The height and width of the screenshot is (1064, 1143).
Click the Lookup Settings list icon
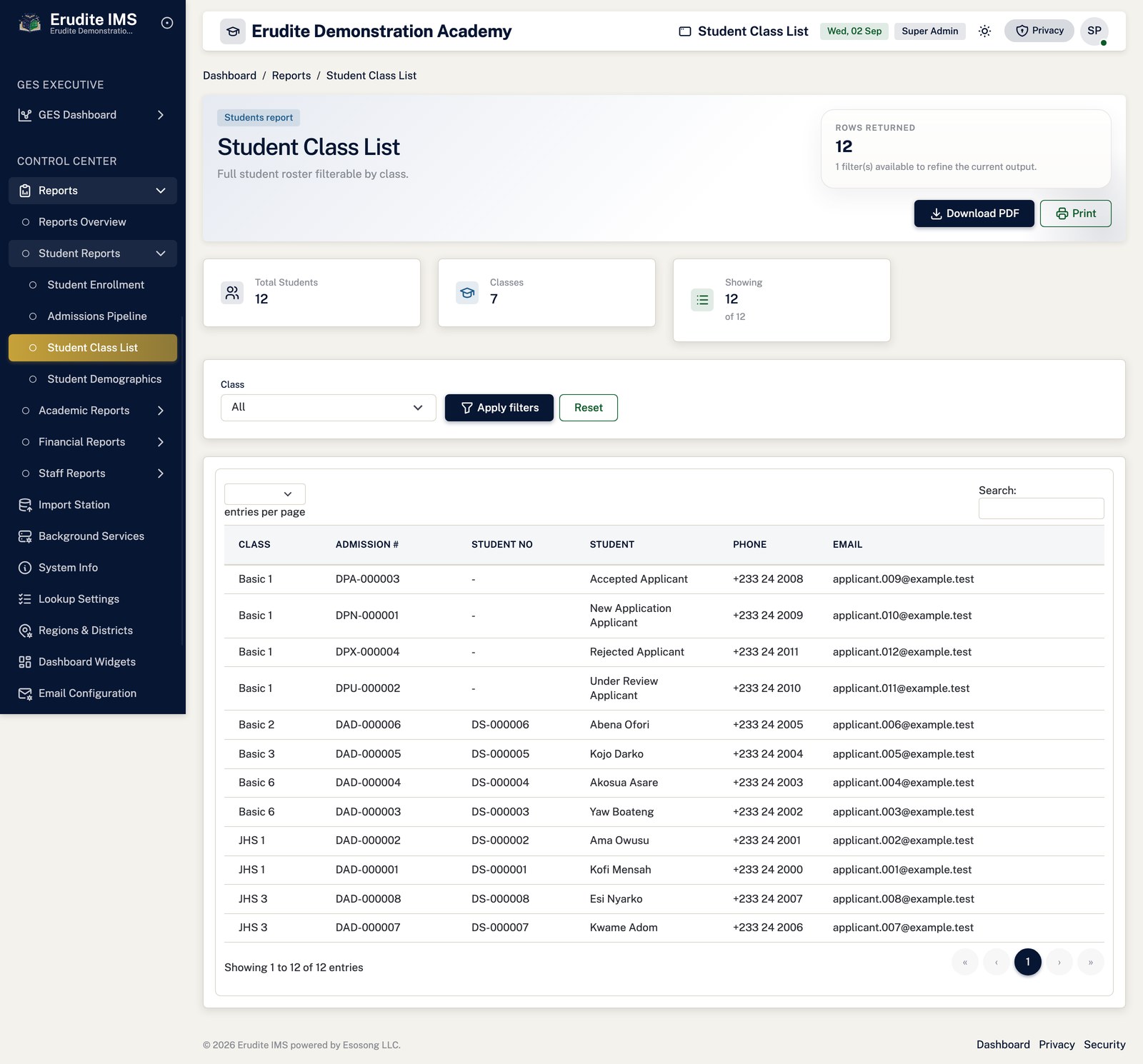point(25,599)
